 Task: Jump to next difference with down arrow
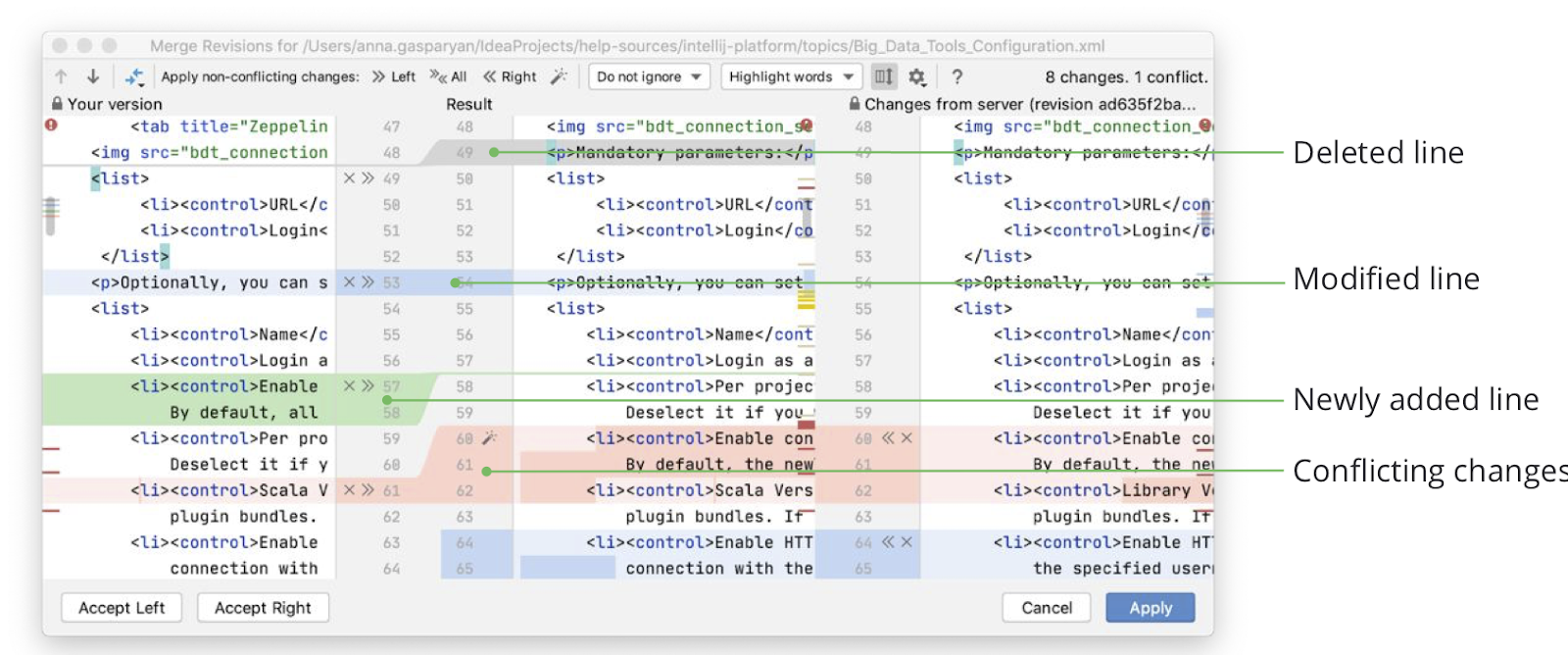point(93,76)
